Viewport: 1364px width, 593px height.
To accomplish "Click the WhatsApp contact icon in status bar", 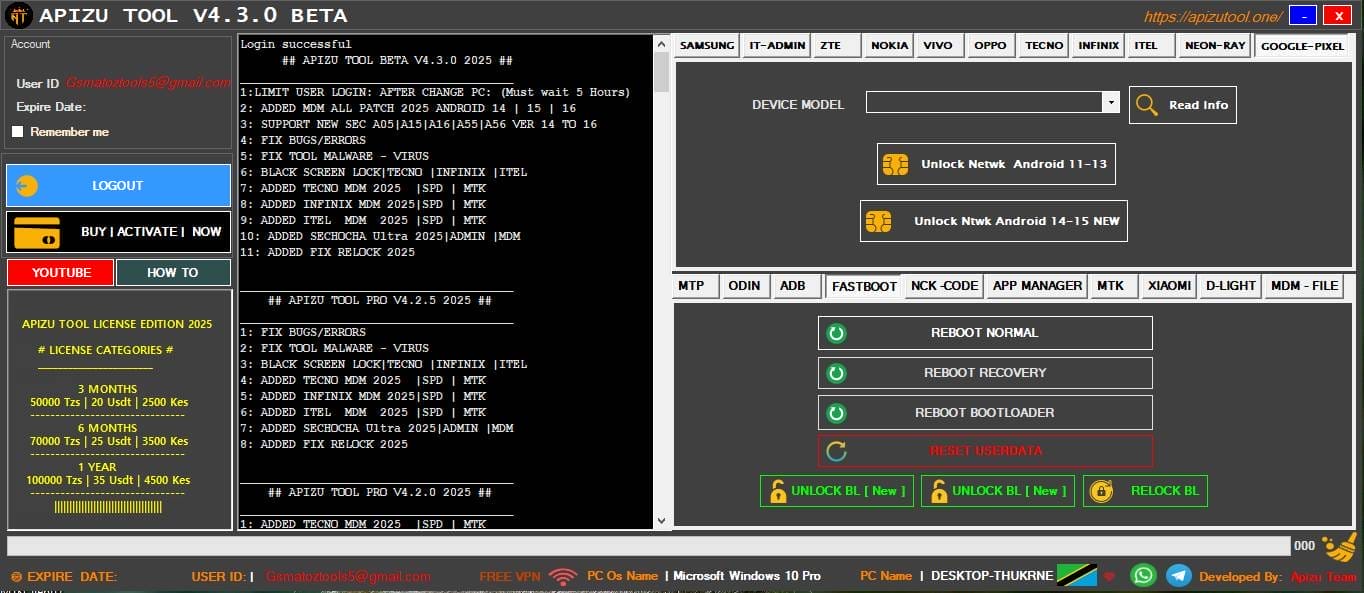I will (x=1143, y=575).
